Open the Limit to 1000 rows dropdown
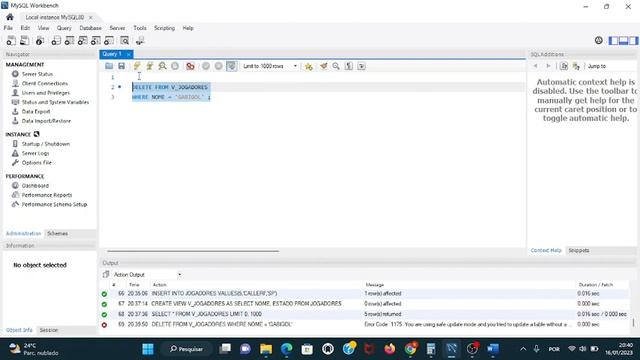Image resolution: width=640 pixels, height=360 pixels. coord(269,66)
